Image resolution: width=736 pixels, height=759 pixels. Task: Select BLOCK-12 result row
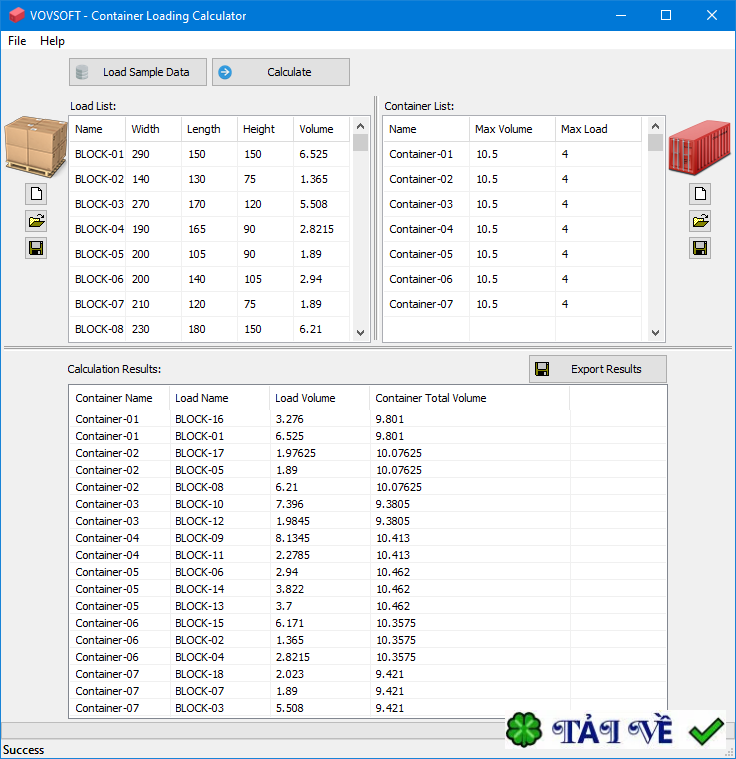(x=368, y=521)
